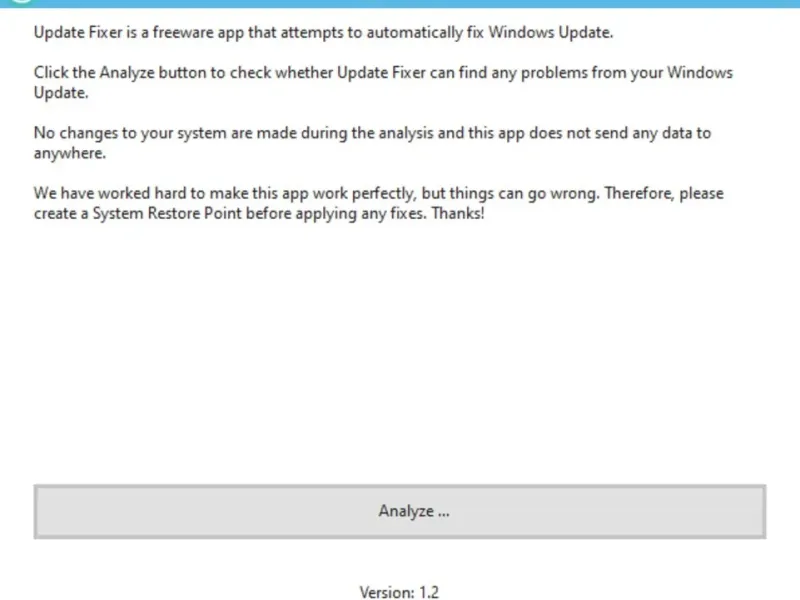The height and width of the screenshot is (600, 800).
Task: Click the word 'anywhere.' on its own line
Action: click(x=69, y=154)
